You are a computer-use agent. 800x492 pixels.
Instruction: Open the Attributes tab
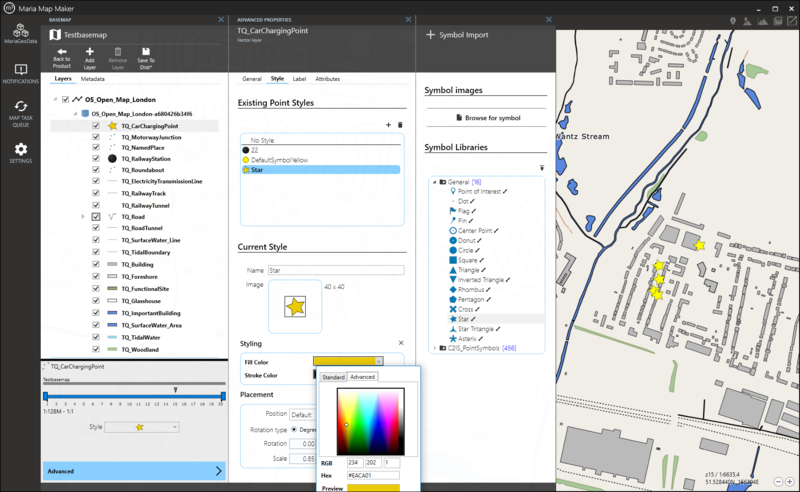(328, 79)
